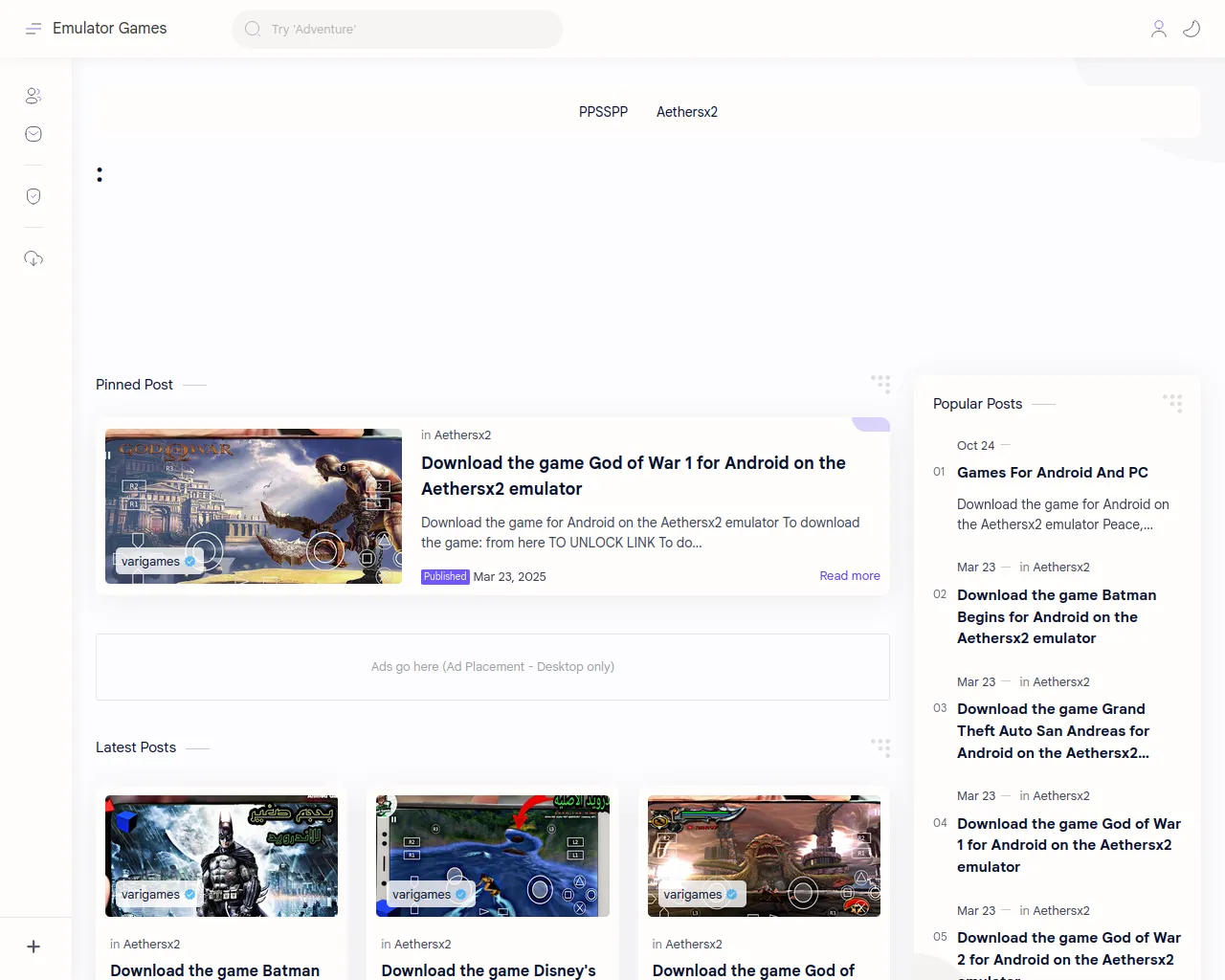Open the God of War 1 pinned post thumbnail
1225x980 pixels.
(254, 506)
